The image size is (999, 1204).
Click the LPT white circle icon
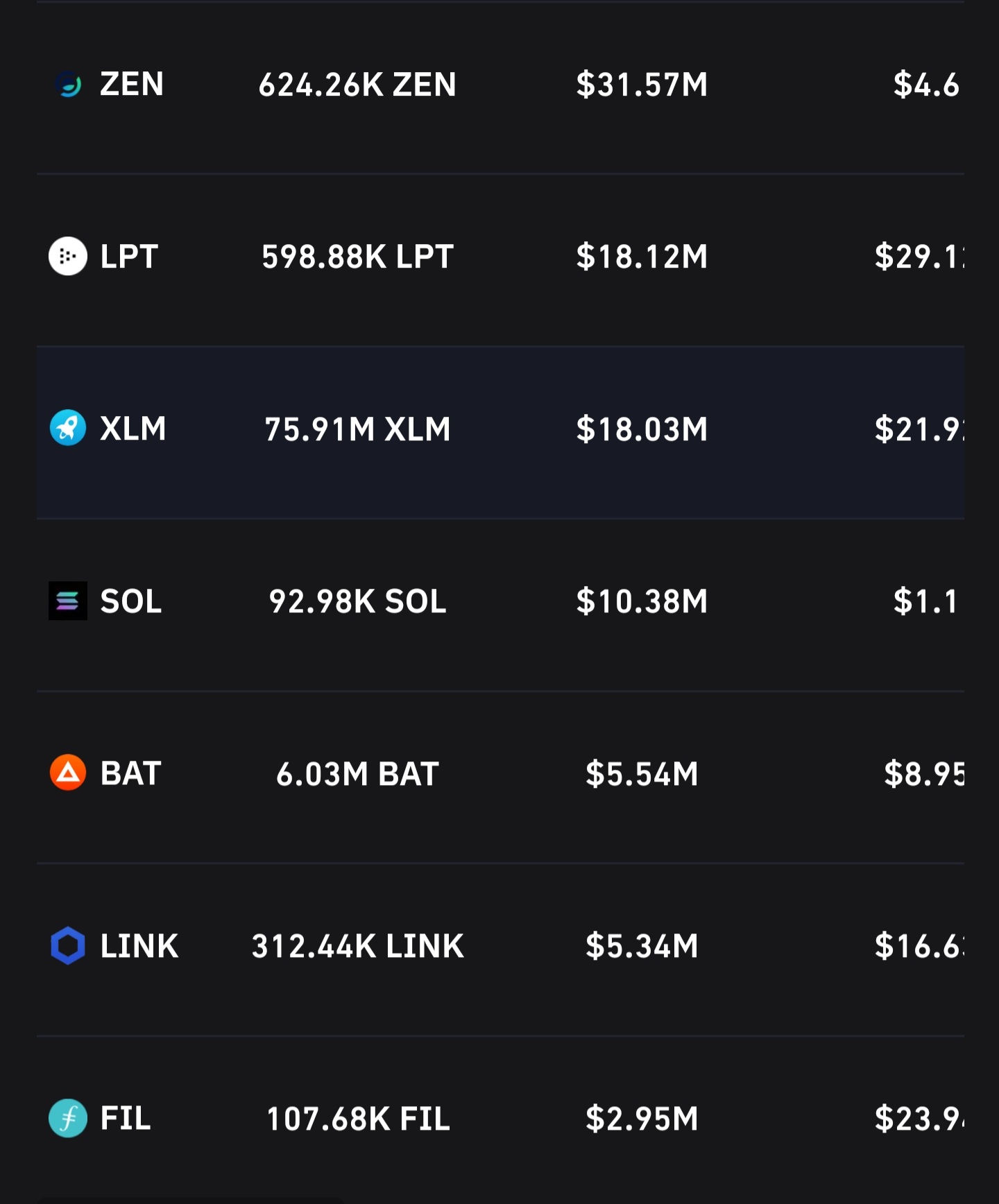pos(68,257)
